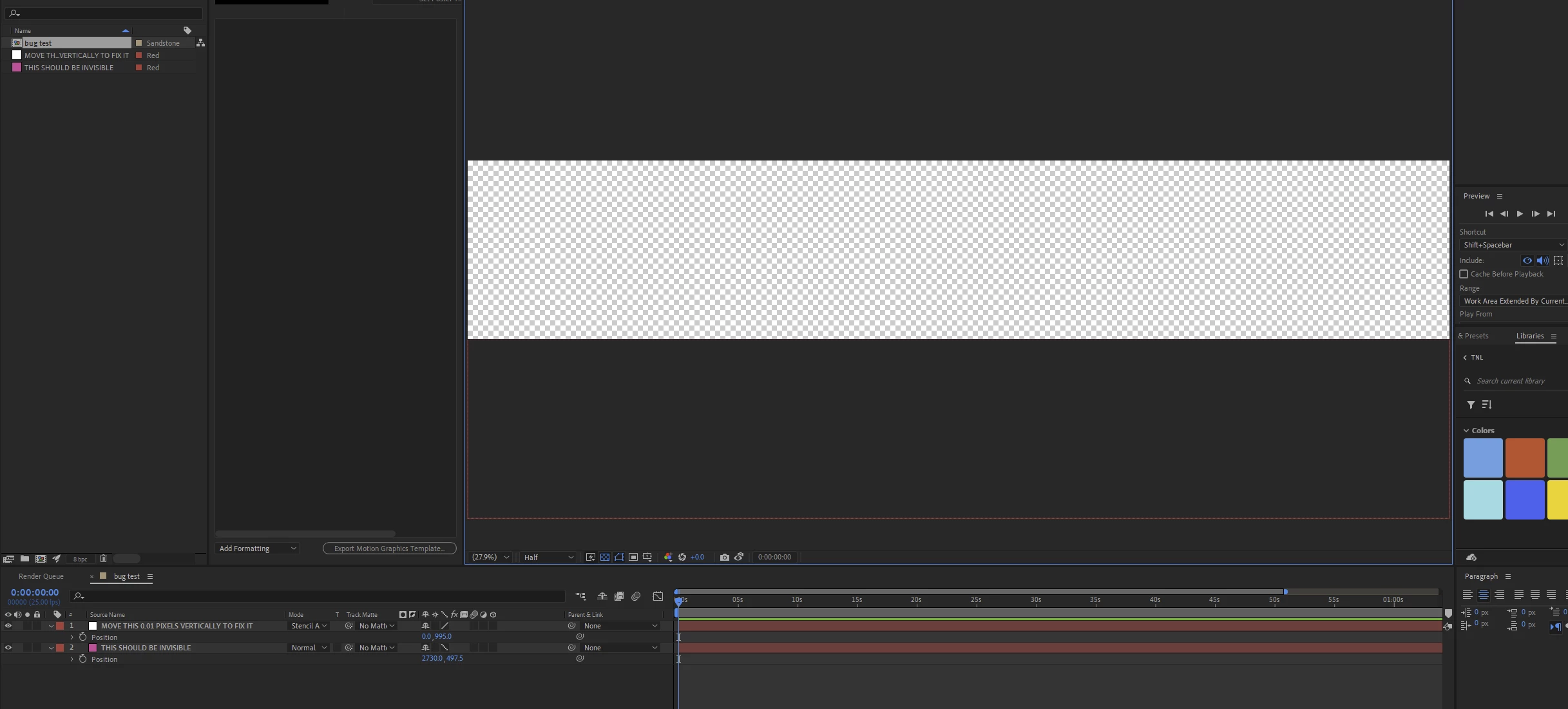Open the Half resolution dropdown

coord(548,557)
